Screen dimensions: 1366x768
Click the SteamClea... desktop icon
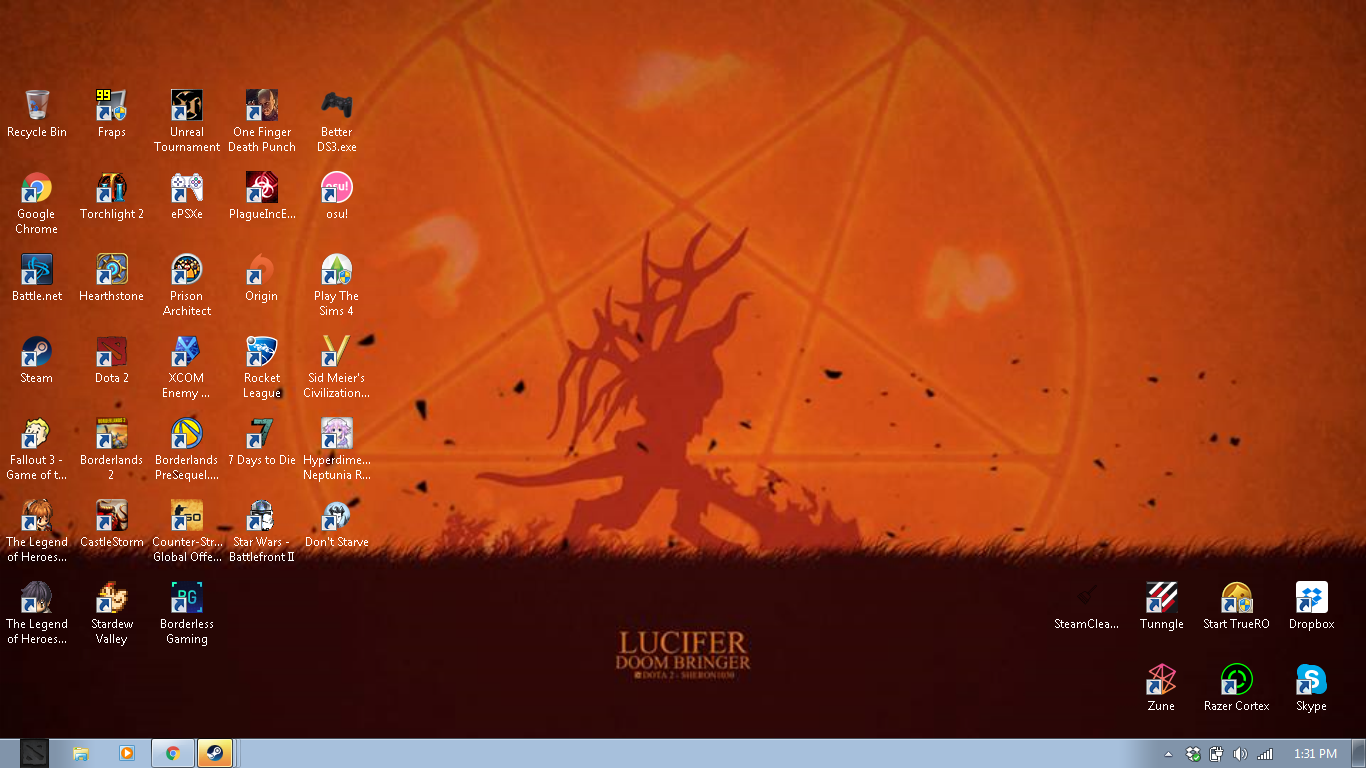point(1086,597)
